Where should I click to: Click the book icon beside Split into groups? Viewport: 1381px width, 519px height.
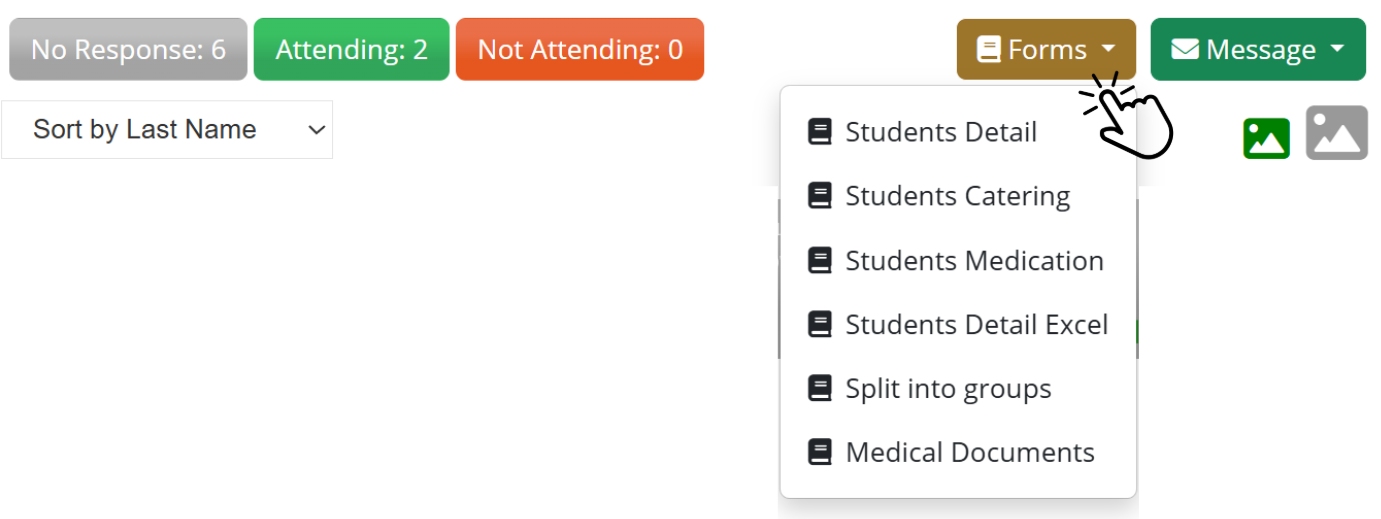[820, 389]
